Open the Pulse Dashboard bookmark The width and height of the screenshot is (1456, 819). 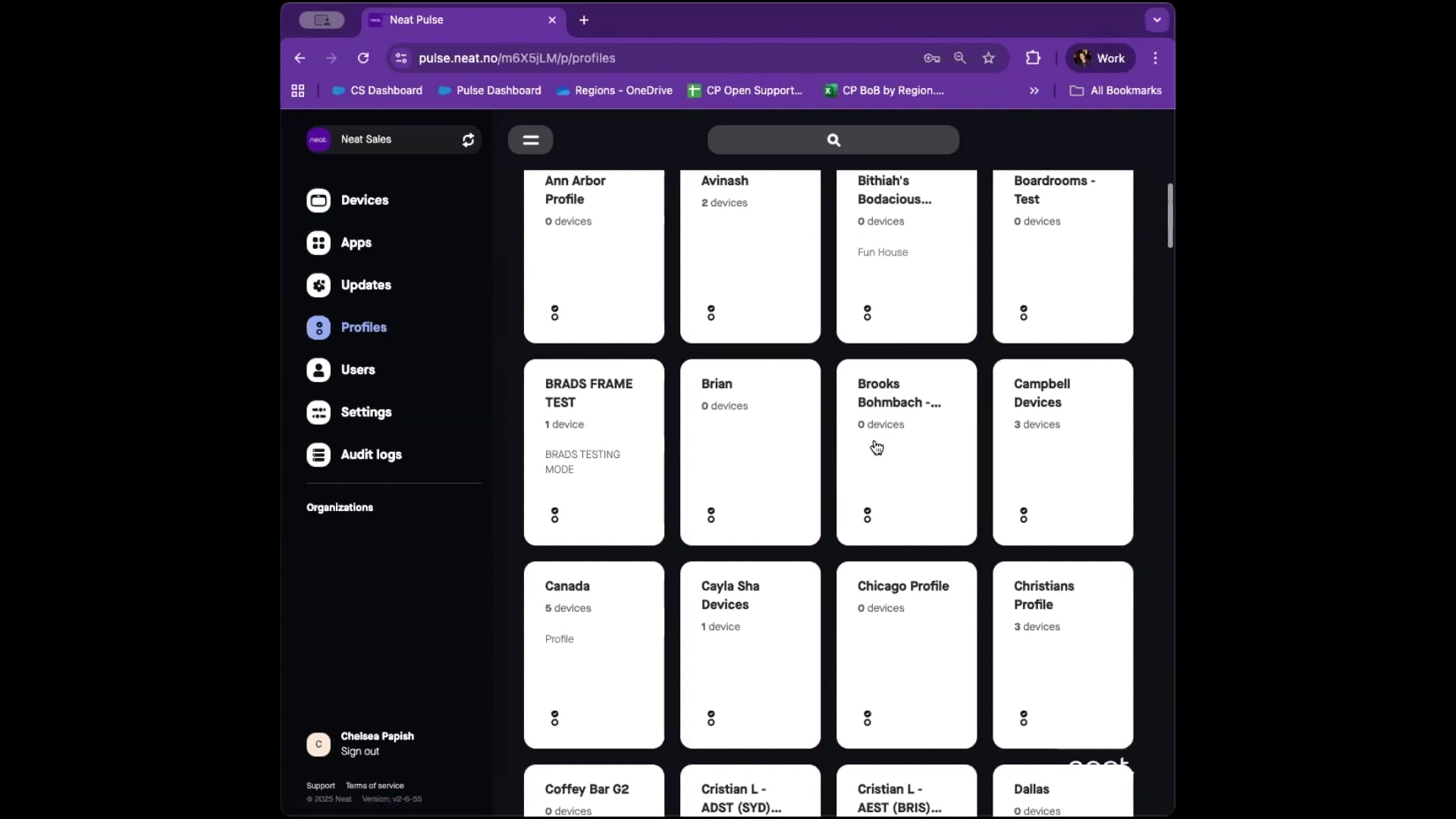click(498, 90)
